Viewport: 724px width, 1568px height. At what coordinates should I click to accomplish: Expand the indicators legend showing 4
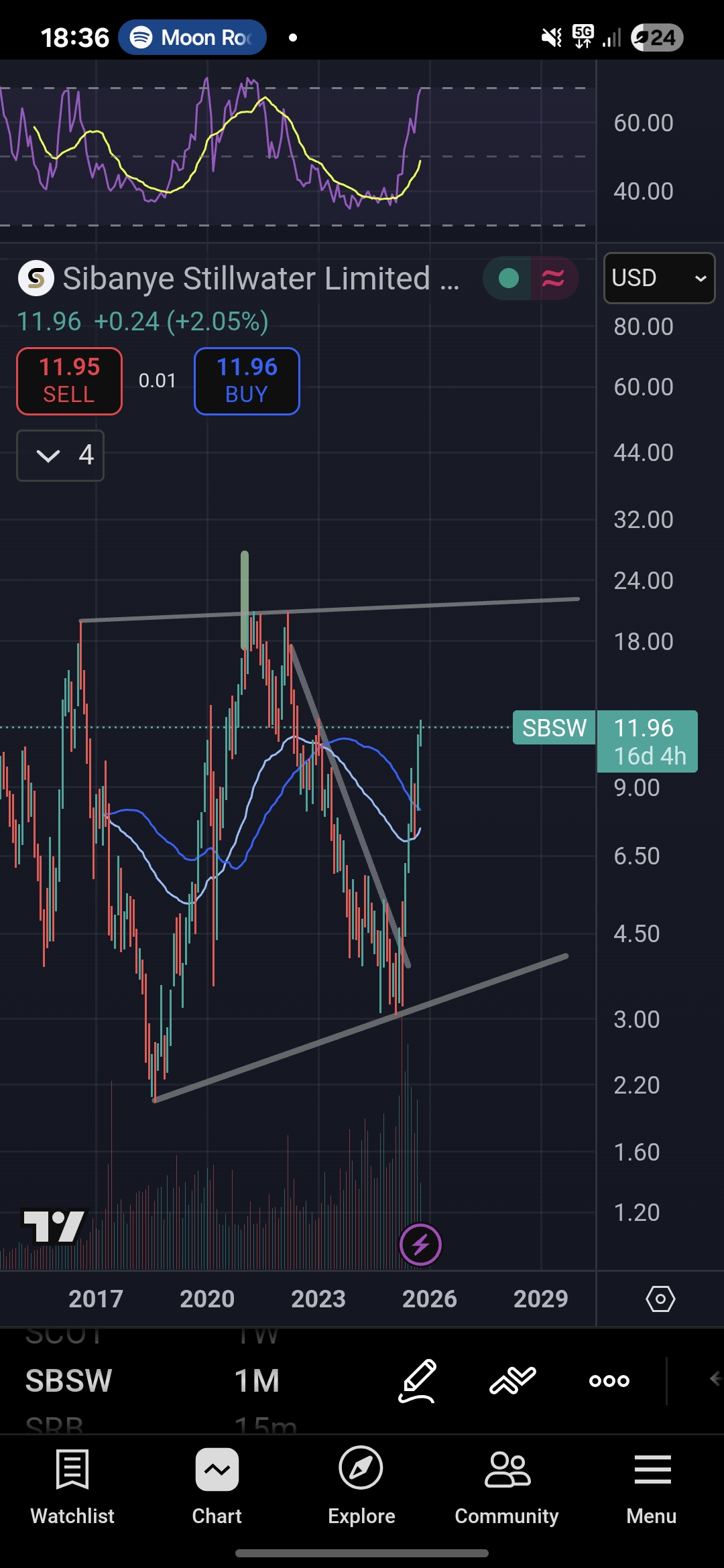click(60, 456)
